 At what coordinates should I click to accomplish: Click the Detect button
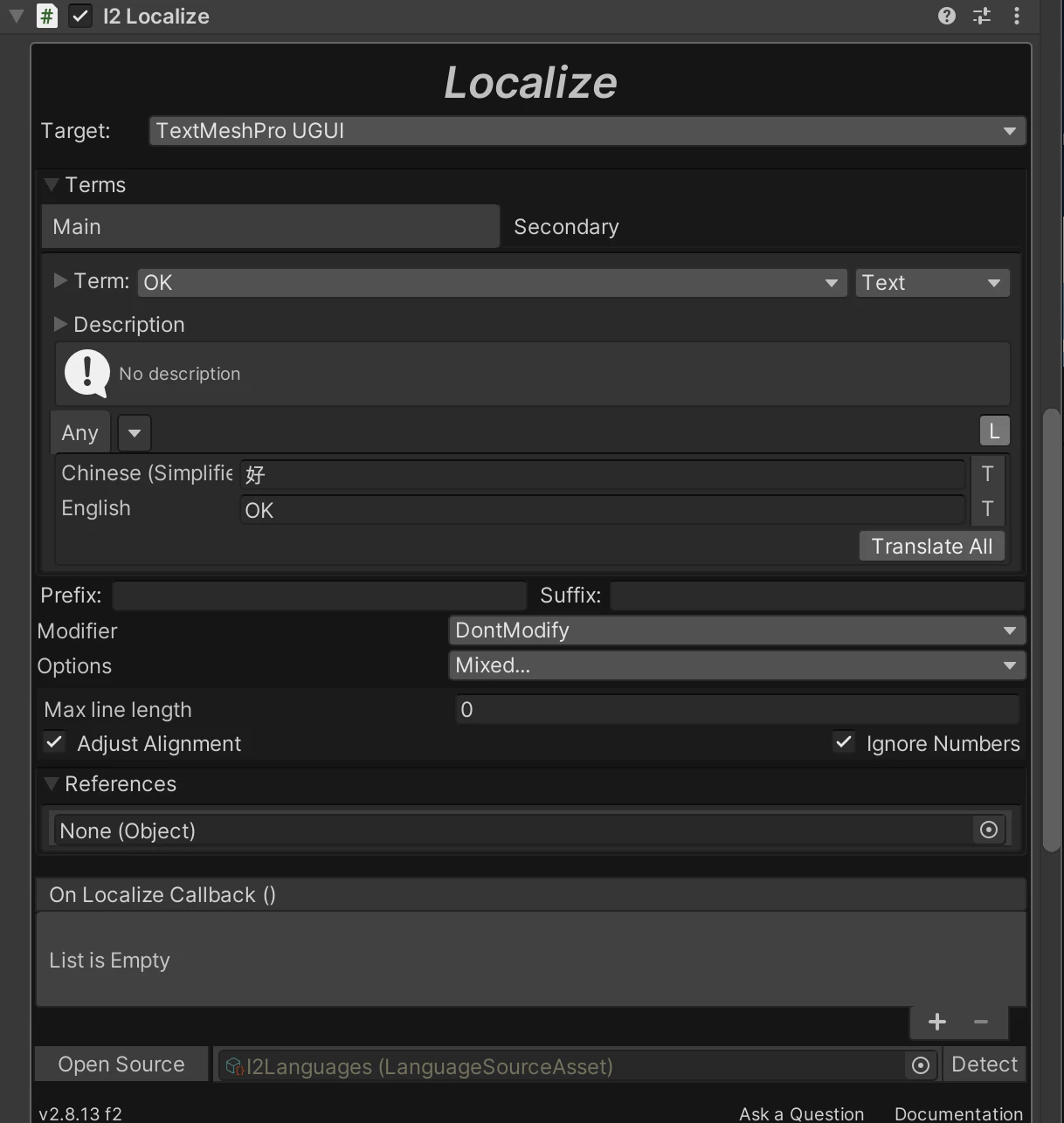985,1064
